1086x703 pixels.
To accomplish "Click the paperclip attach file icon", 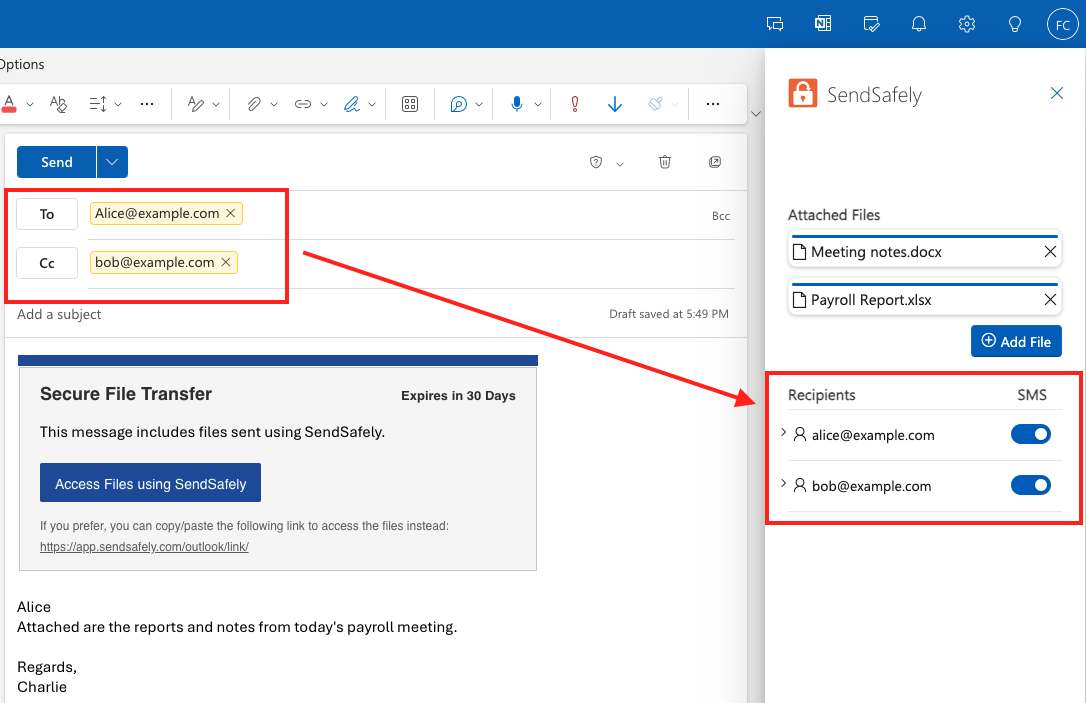I will (254, 104).
